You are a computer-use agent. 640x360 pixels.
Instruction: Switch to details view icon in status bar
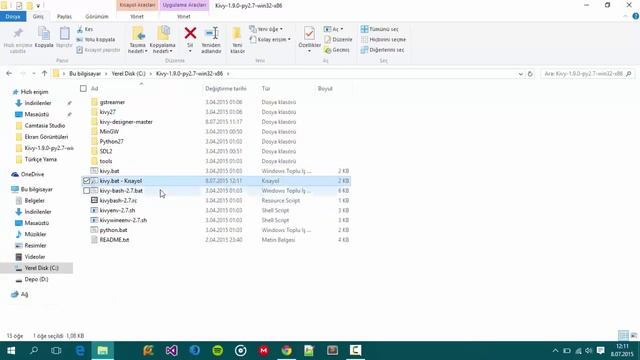click(x=623, y=336)
